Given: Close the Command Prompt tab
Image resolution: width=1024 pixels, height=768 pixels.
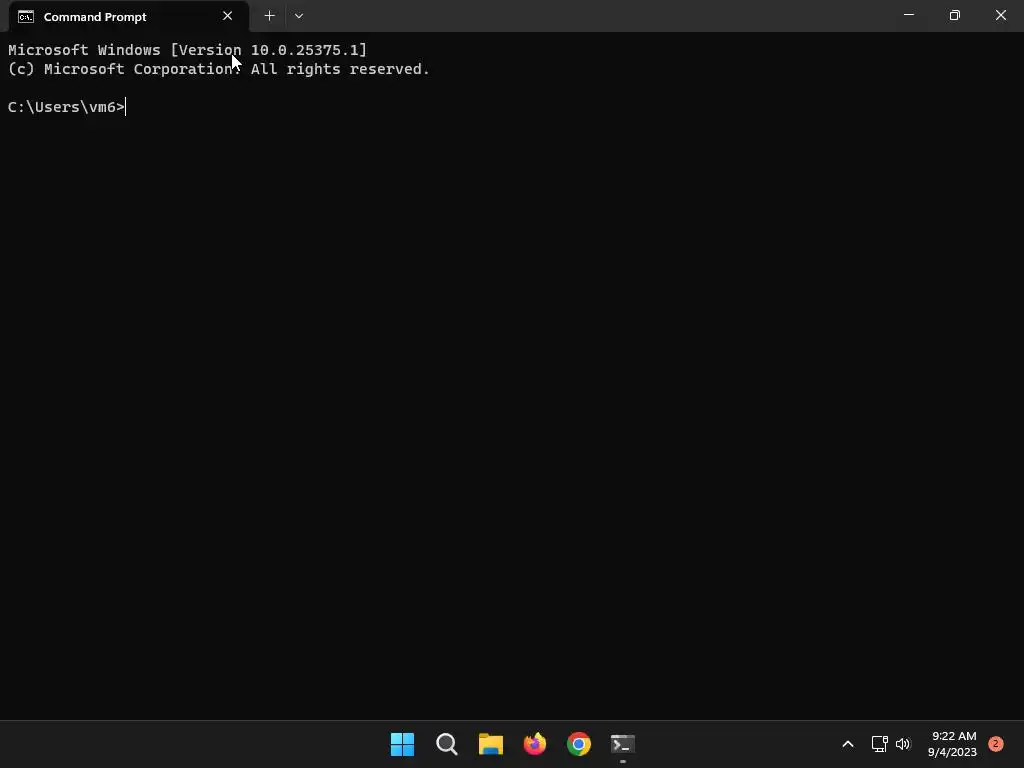Looking at the screenshot, I should point(227,16).
